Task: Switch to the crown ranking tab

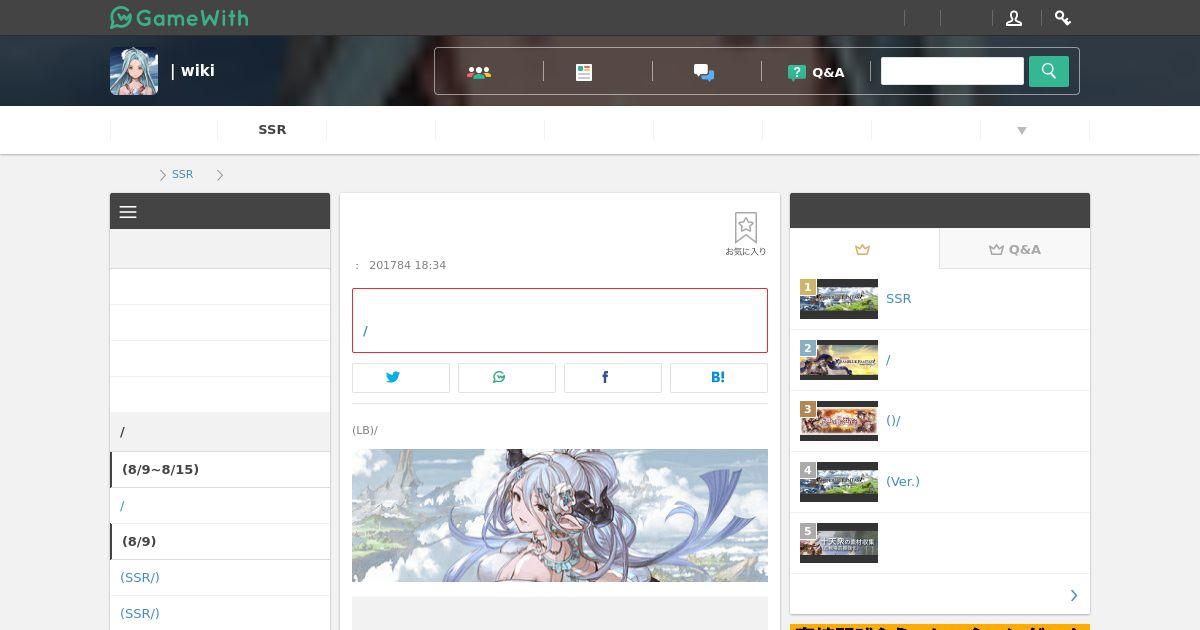Action: pos(864,249)
